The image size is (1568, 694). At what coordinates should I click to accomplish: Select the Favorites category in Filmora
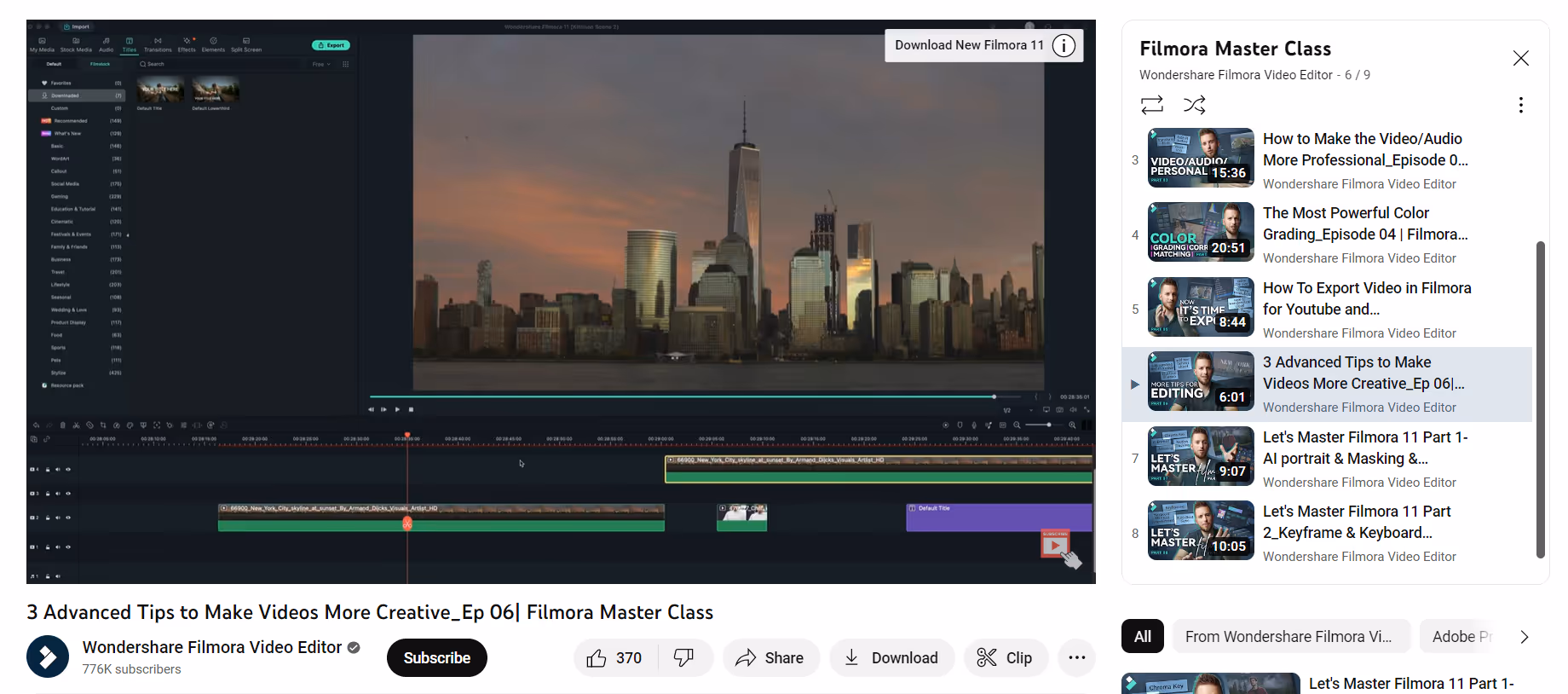click(x=77, y=83)
